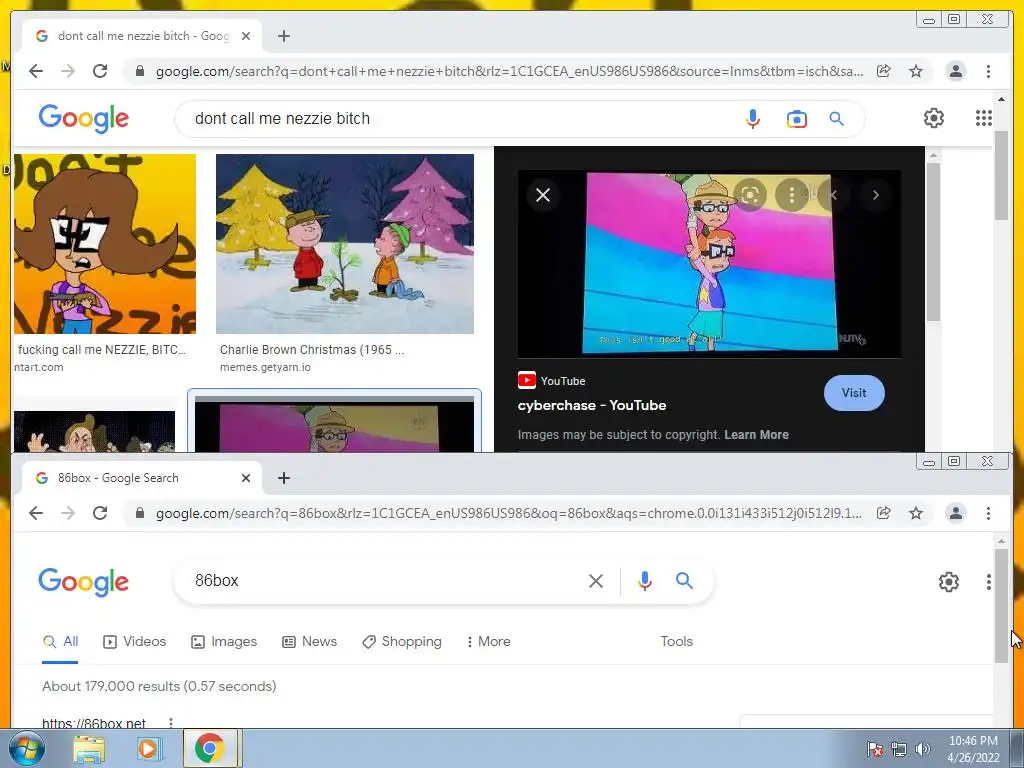Viewport: 1024px width, 768px height.
Task: Expand the More search filters menu
Action: [x=488, y=642]
